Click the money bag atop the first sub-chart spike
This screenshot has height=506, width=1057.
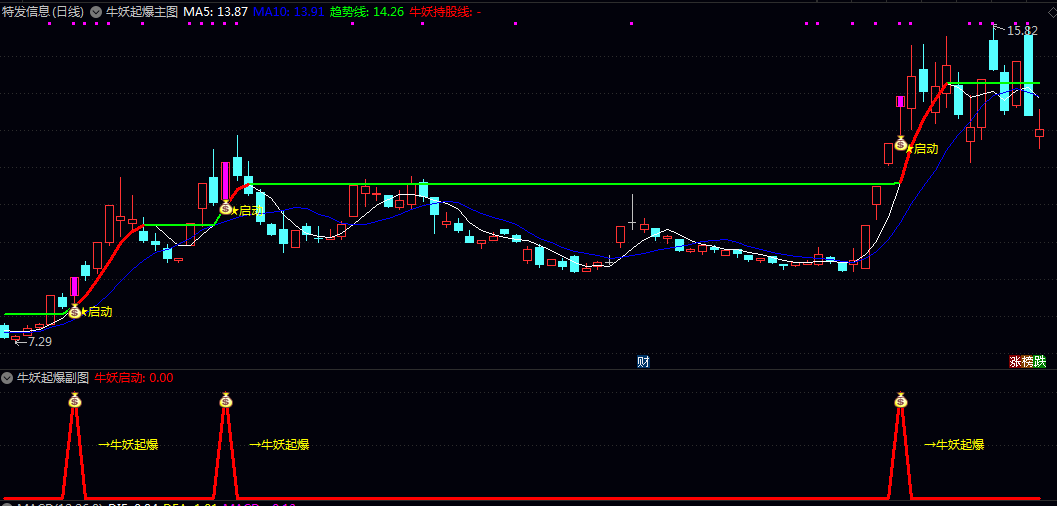(x=74, y=400)
